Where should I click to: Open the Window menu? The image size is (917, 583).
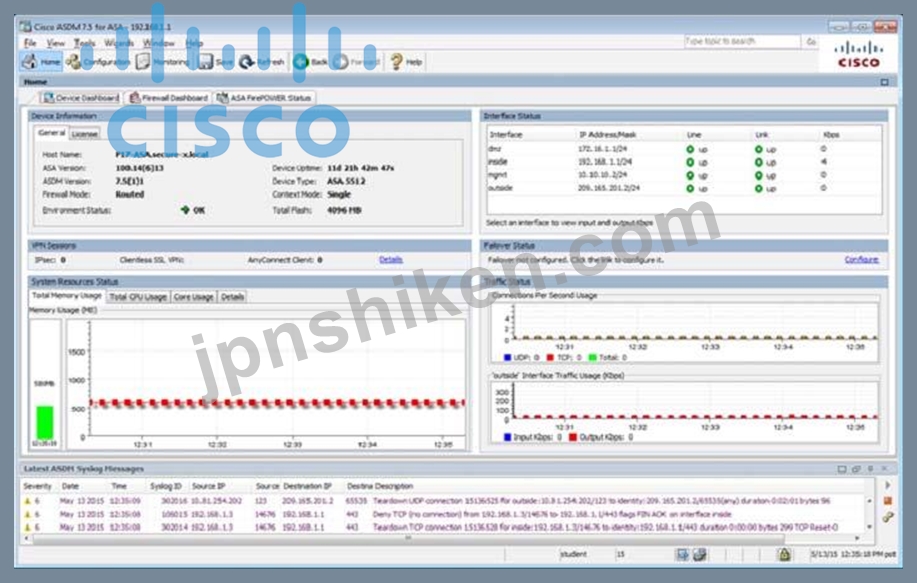158,43
